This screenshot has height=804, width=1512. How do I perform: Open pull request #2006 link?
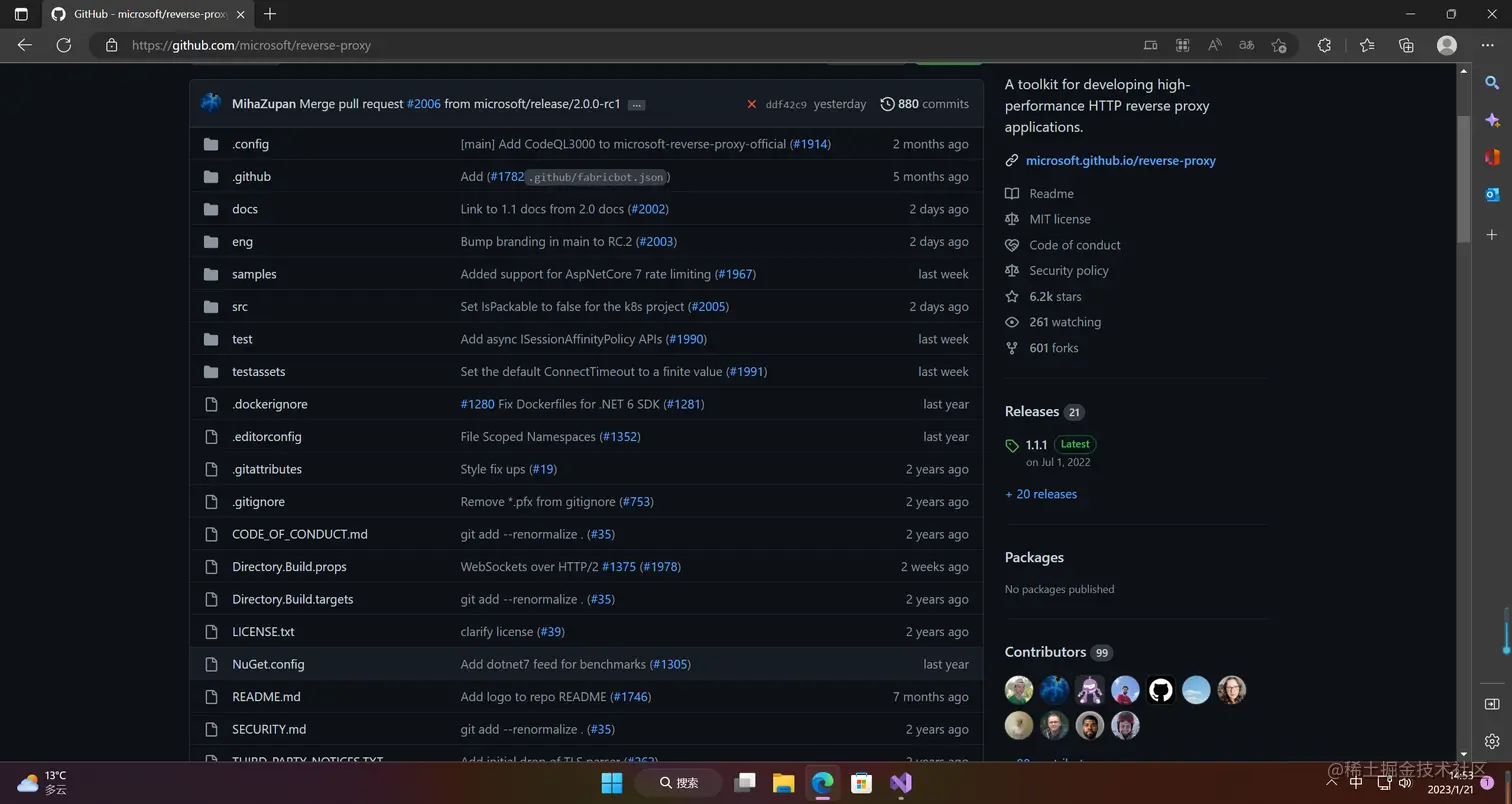coord(424,104)
